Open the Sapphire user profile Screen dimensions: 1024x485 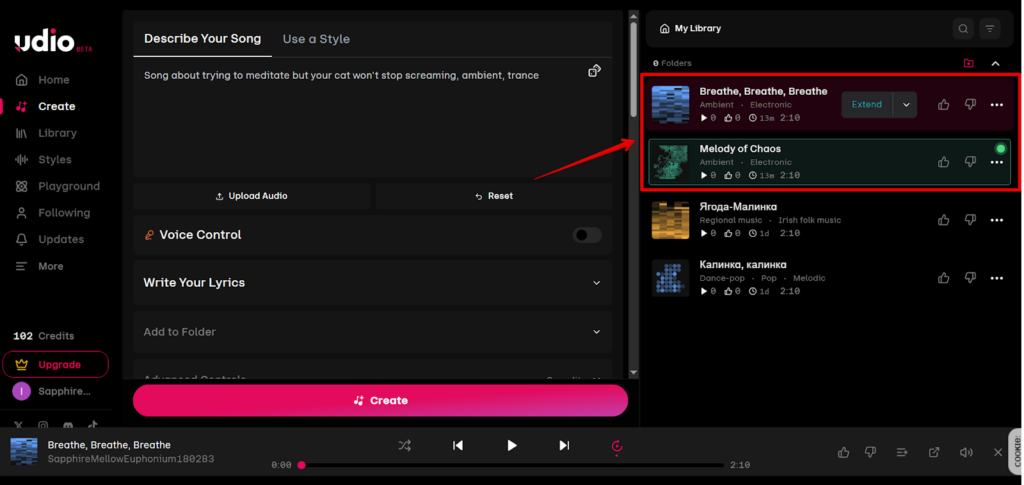pyautogui.click(x=51, y=392)
